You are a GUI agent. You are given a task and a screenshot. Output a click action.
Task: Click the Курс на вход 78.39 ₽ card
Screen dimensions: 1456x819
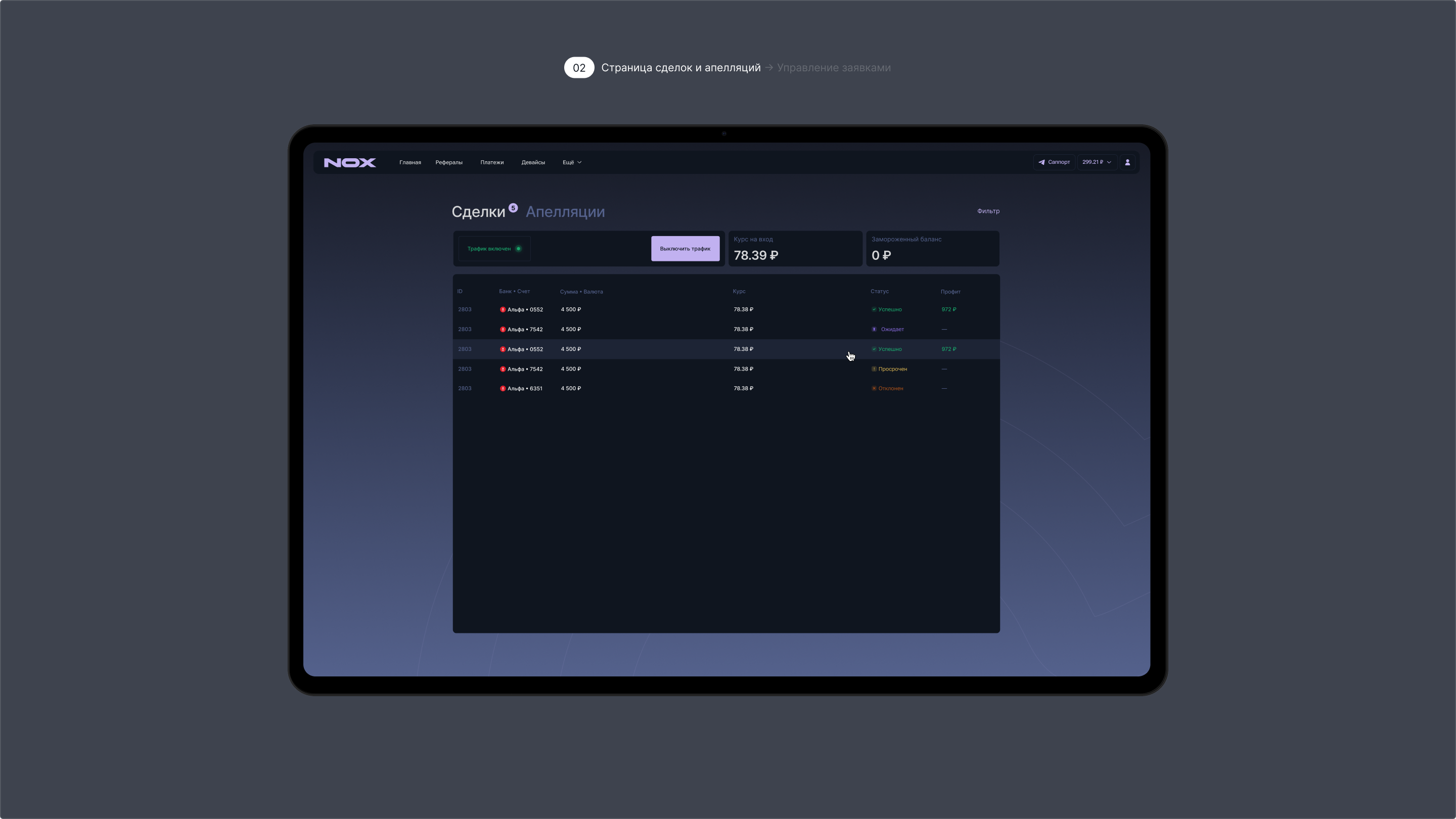795,249
